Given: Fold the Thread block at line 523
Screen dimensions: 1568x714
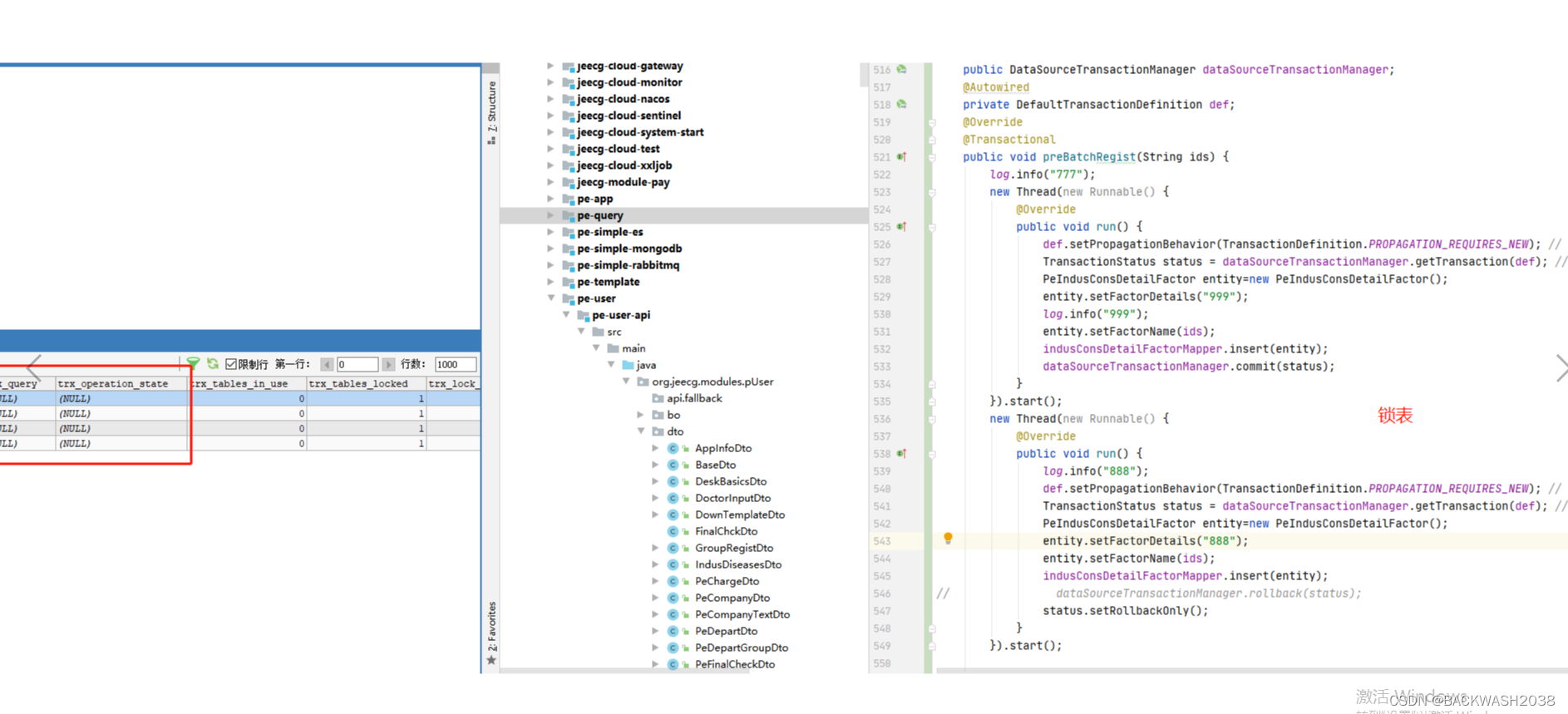Looking at the screenshot, I should pos(932,192).
